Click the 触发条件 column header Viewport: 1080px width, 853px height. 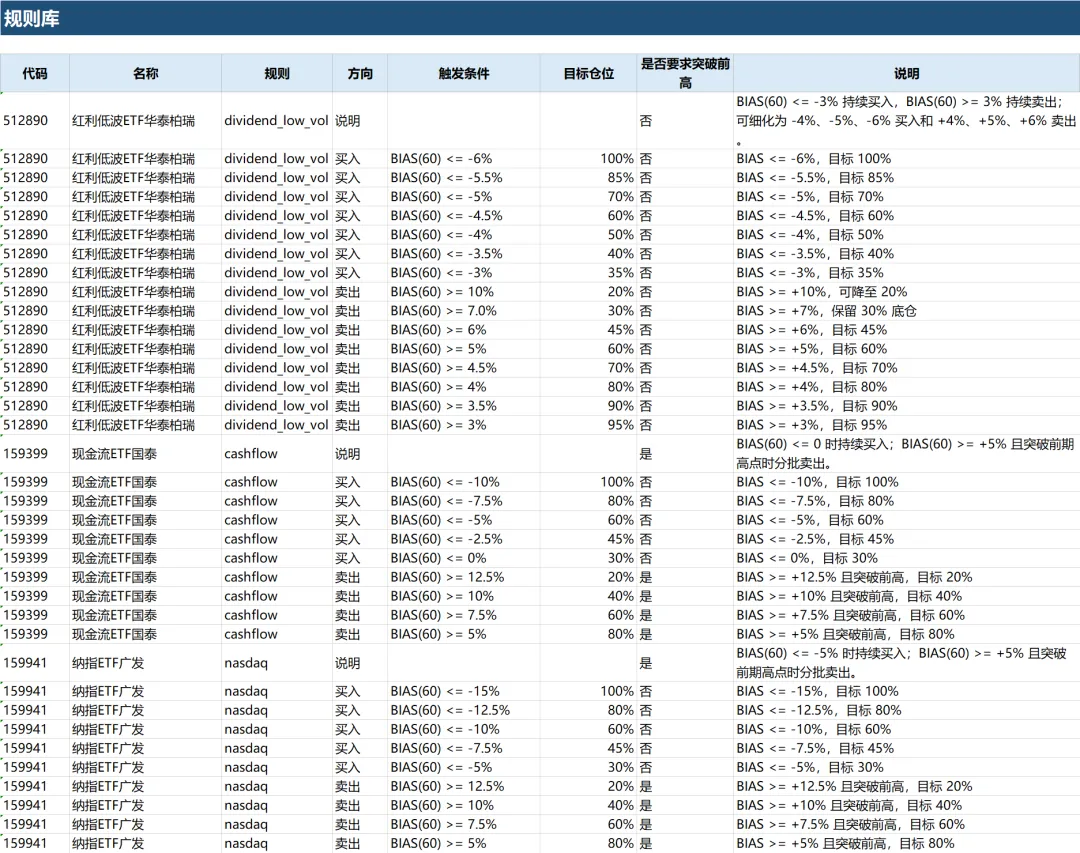464,73
